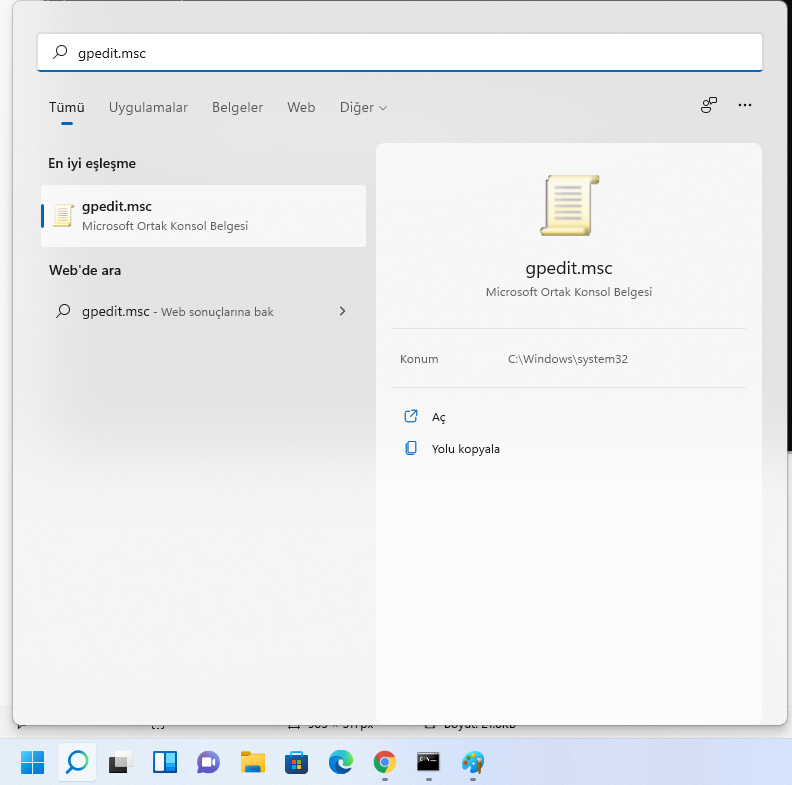
Task: Switch to the Web tab
Action: 301,108
